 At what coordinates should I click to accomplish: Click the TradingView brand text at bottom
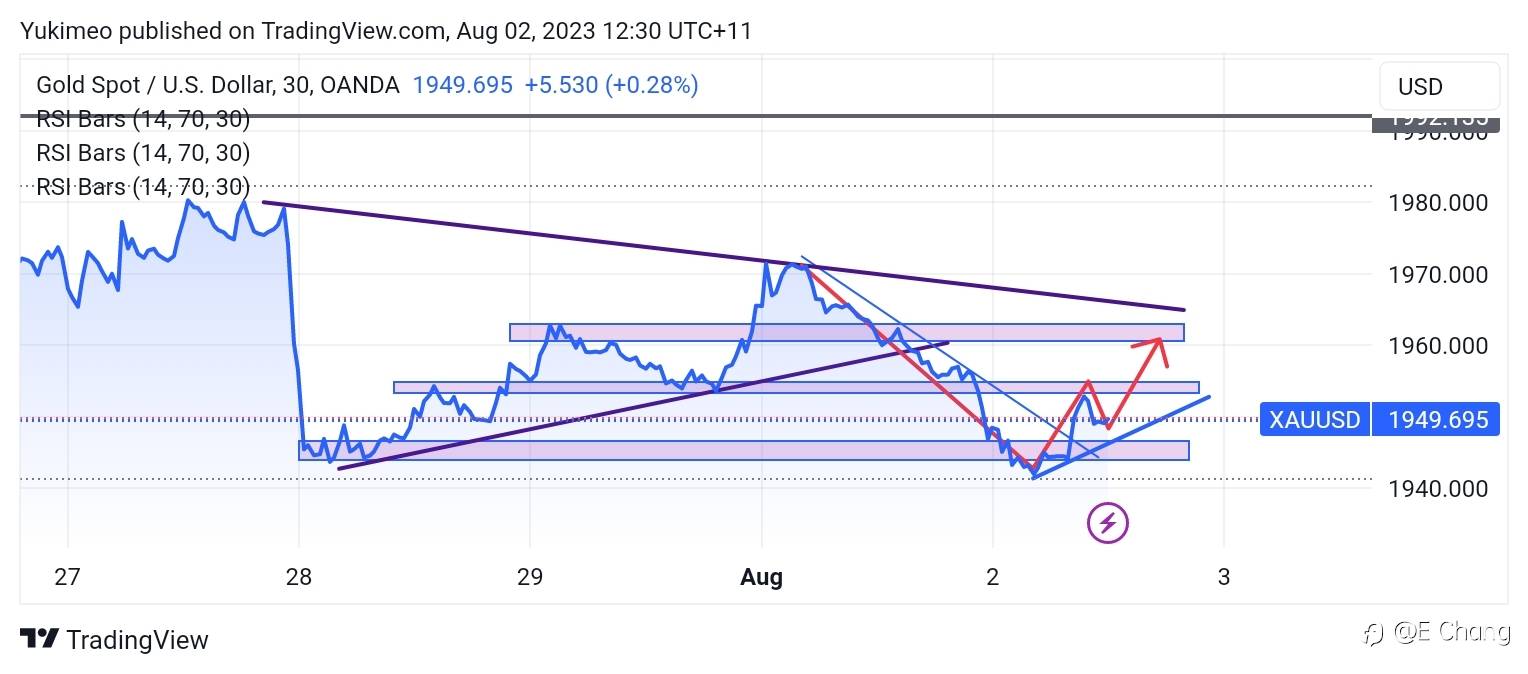point(137,640)
